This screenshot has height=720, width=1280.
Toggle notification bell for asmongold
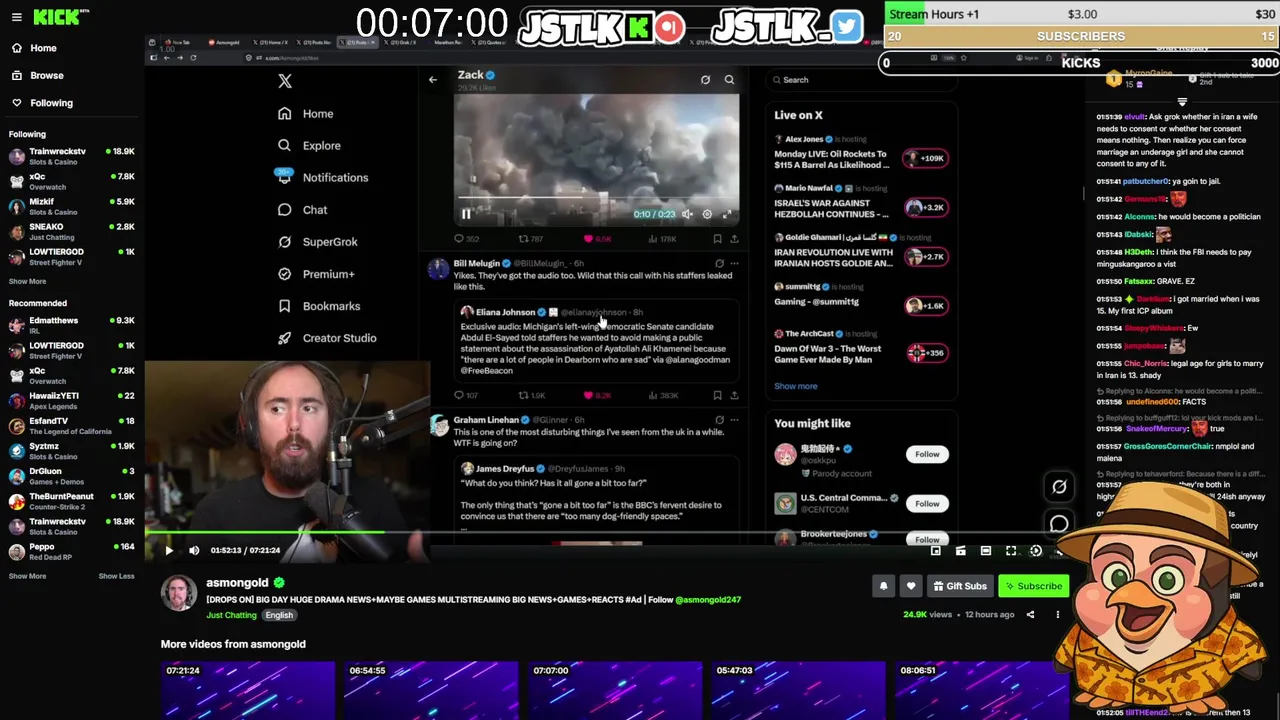[883, 586]
